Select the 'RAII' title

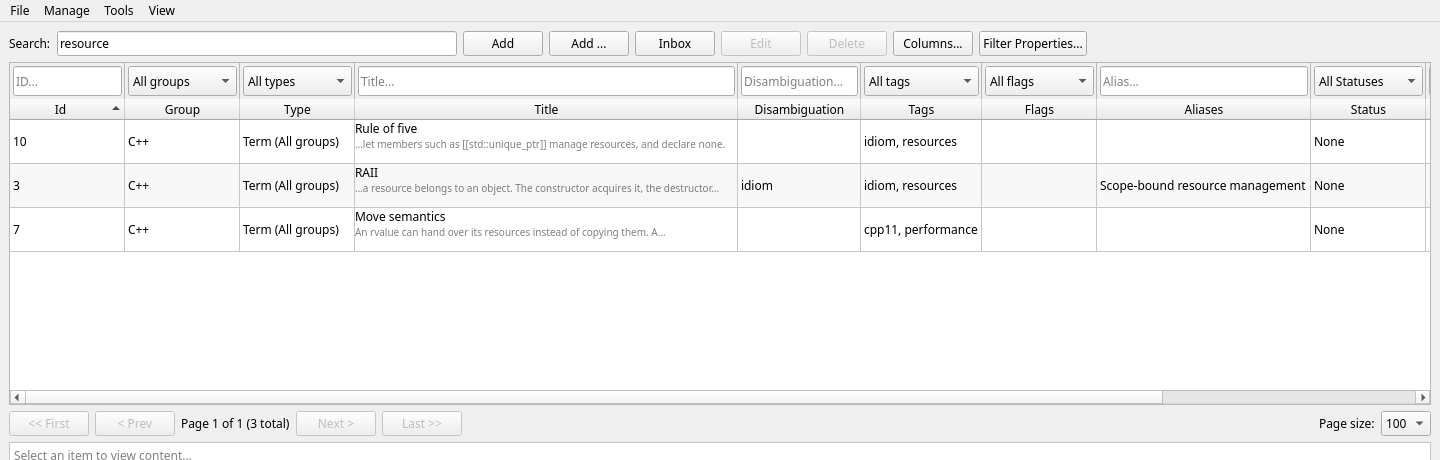tap(367, 173)
